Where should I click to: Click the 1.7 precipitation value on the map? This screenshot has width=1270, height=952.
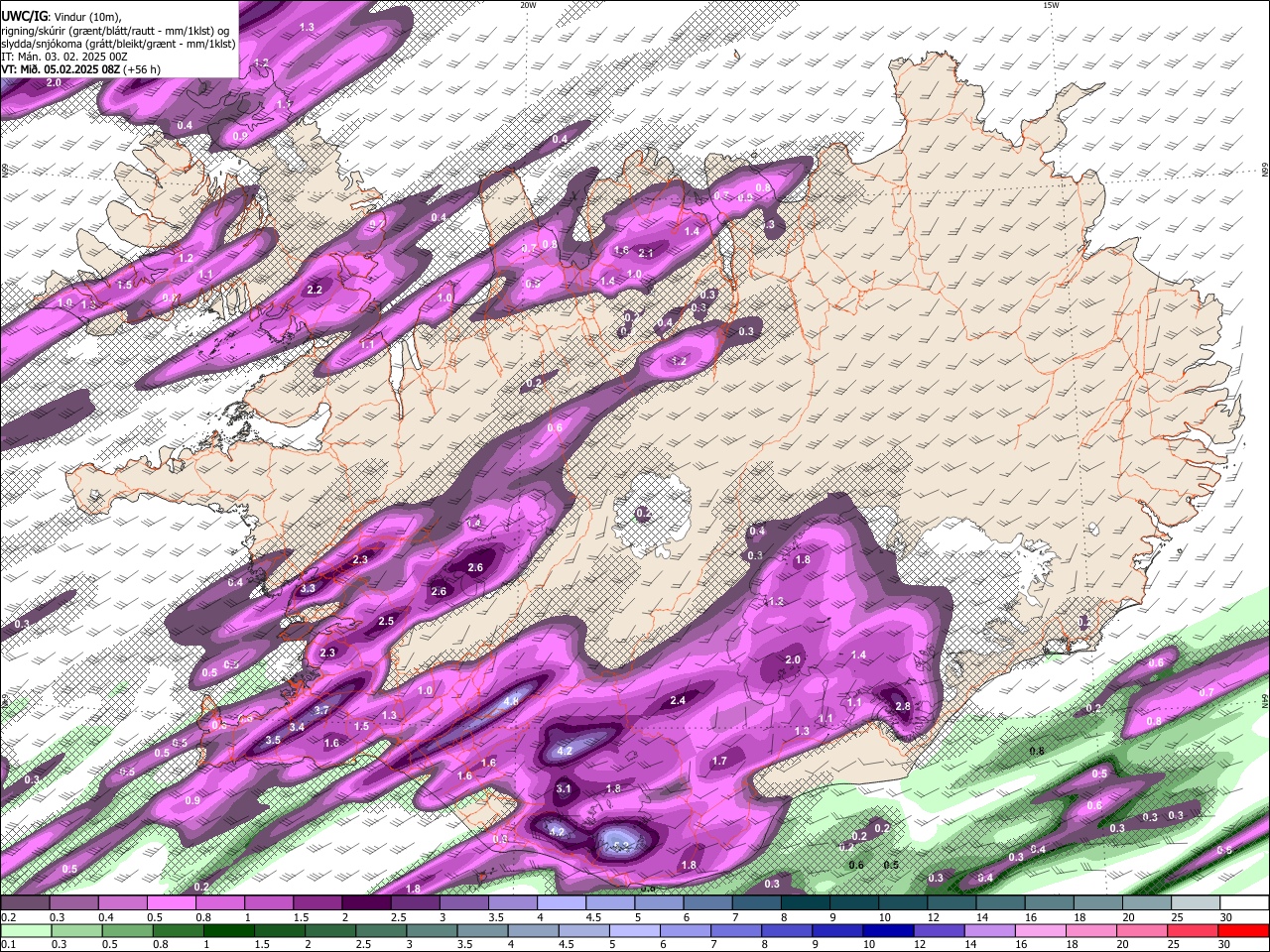[x=720, y=762]
